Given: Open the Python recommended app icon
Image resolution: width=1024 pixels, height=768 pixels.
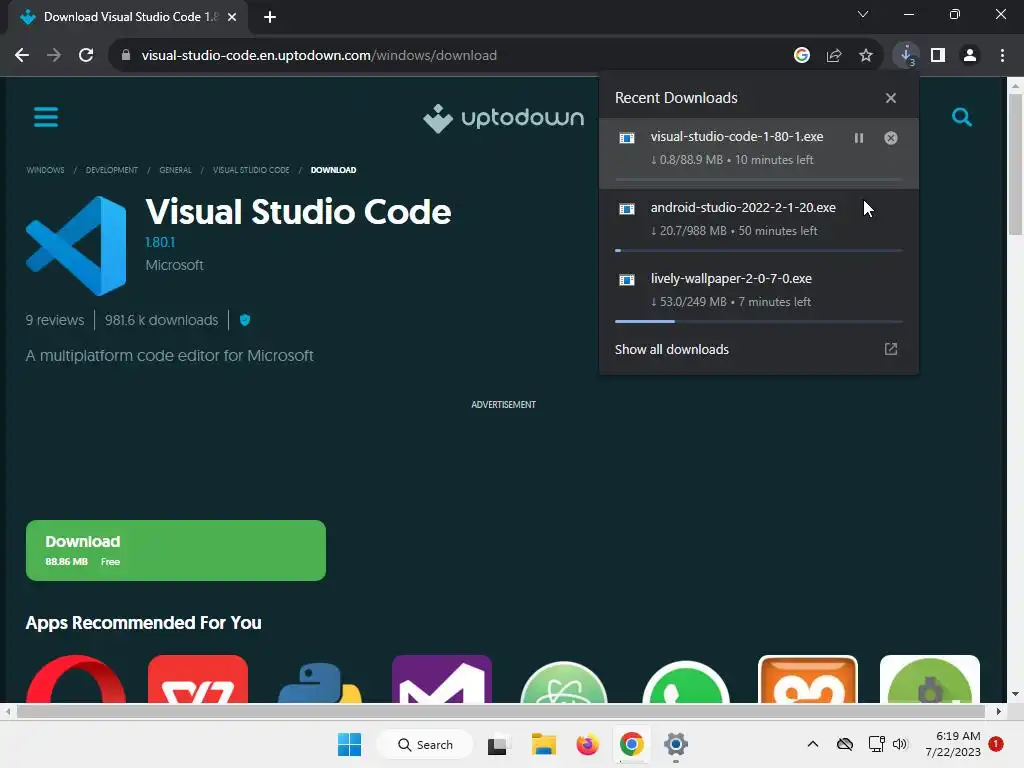Looking at the screenshot, I should tap(320, 682).
